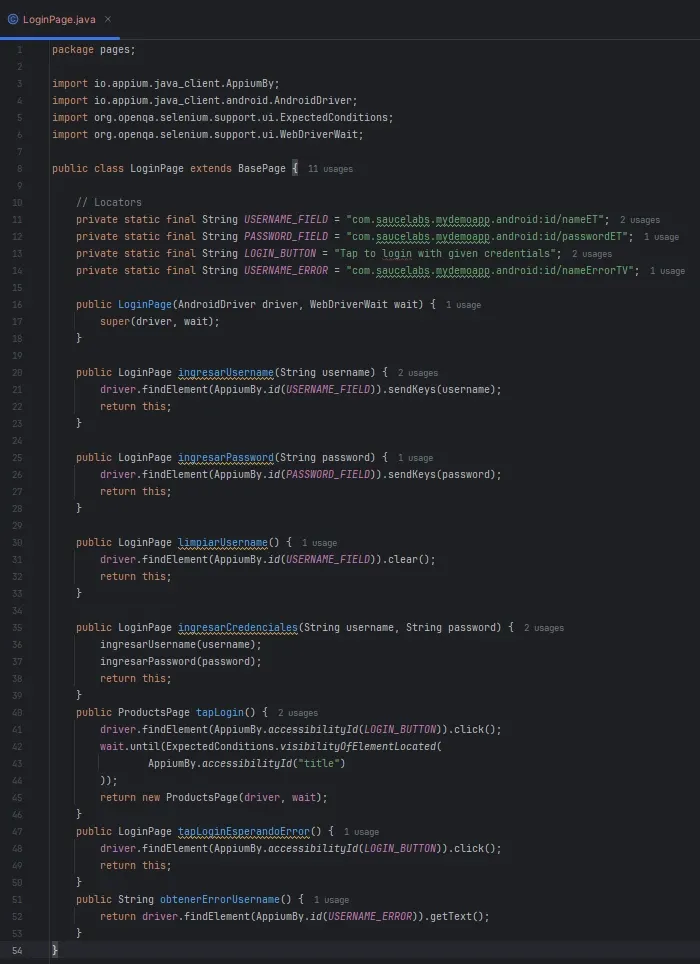
Task: Click line number 8 in the gutter
Action: point(20,168)
